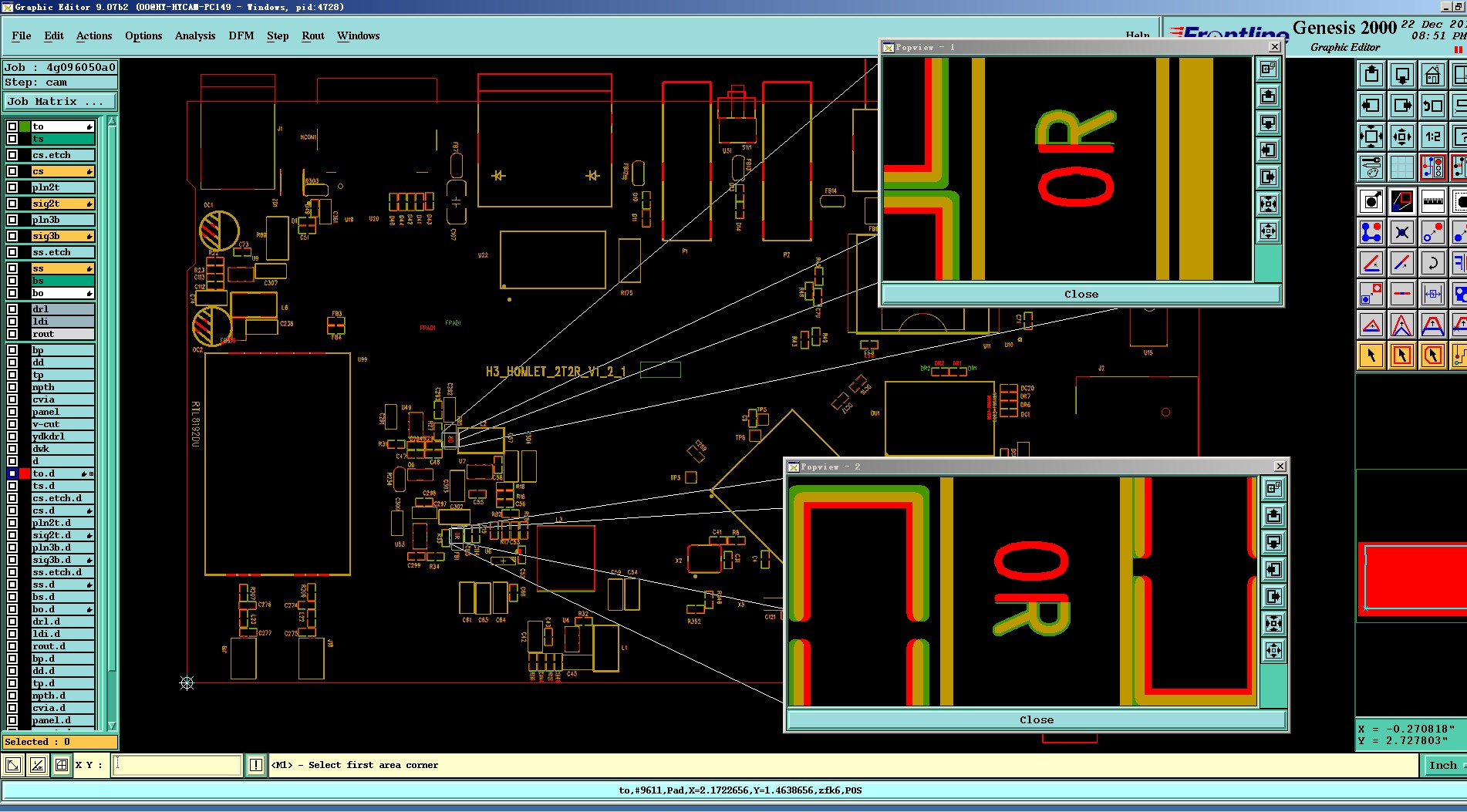Image resolution: width=1467 pixels, height=812 pixels.
Task: Click Close button in Popview 2
Action: tap(1037, 719)
